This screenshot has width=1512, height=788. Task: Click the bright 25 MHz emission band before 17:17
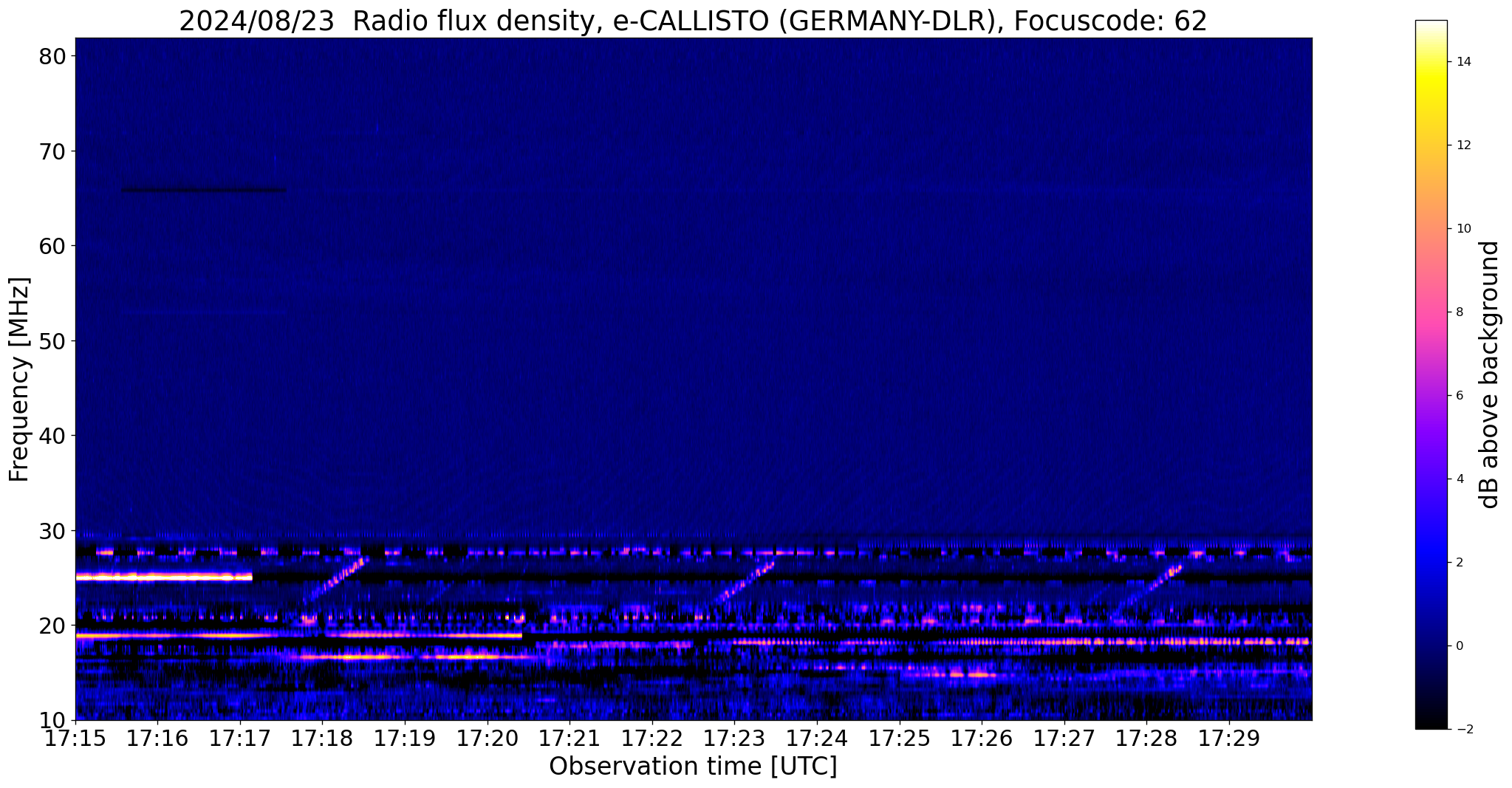pos(163,577)
